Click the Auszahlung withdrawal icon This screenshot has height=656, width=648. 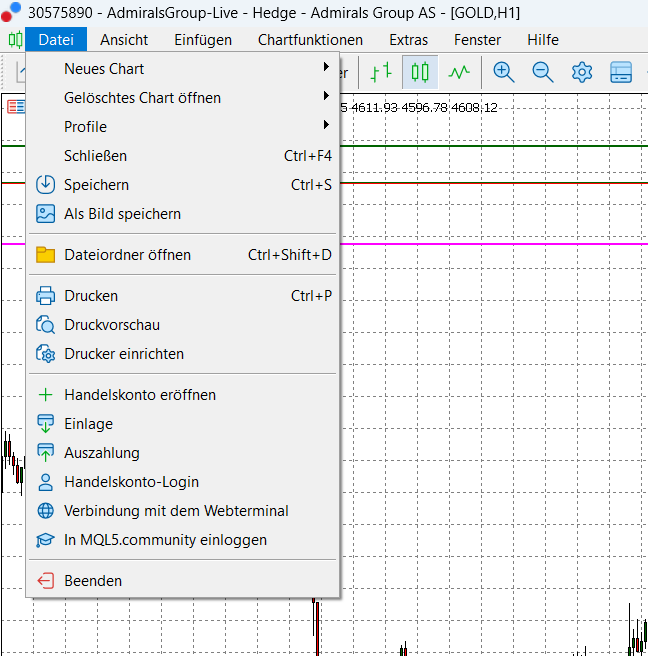[45, 453]
